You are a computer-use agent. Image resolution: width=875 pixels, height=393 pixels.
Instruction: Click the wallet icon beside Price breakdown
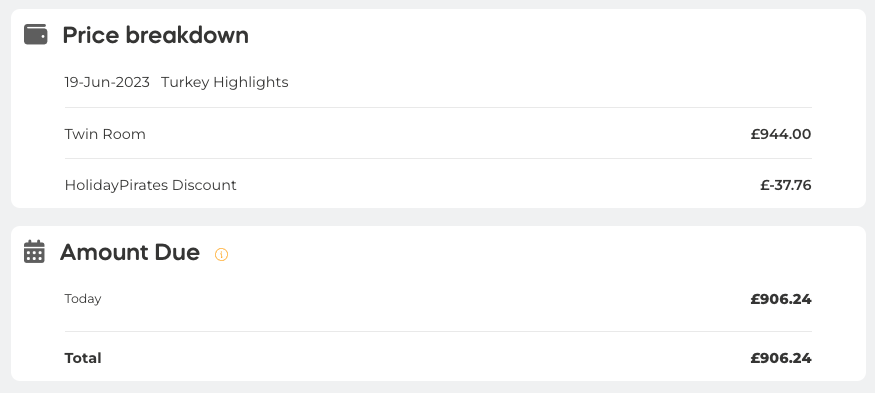point(36,34)
